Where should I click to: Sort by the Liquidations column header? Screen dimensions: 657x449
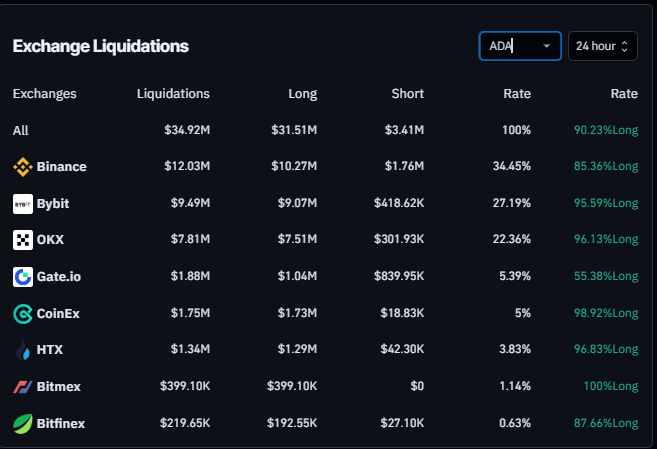(173, 94)
